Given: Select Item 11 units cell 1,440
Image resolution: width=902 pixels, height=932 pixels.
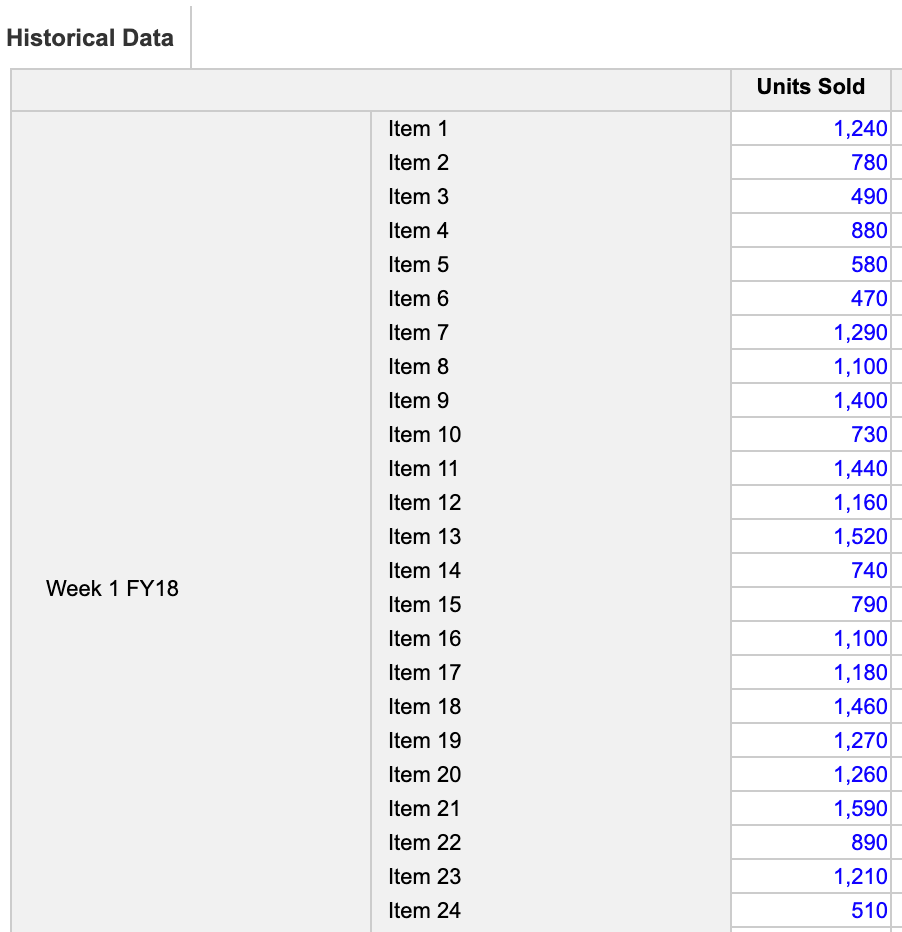Looking at the screenshot, I should click(x=811, y=468).
